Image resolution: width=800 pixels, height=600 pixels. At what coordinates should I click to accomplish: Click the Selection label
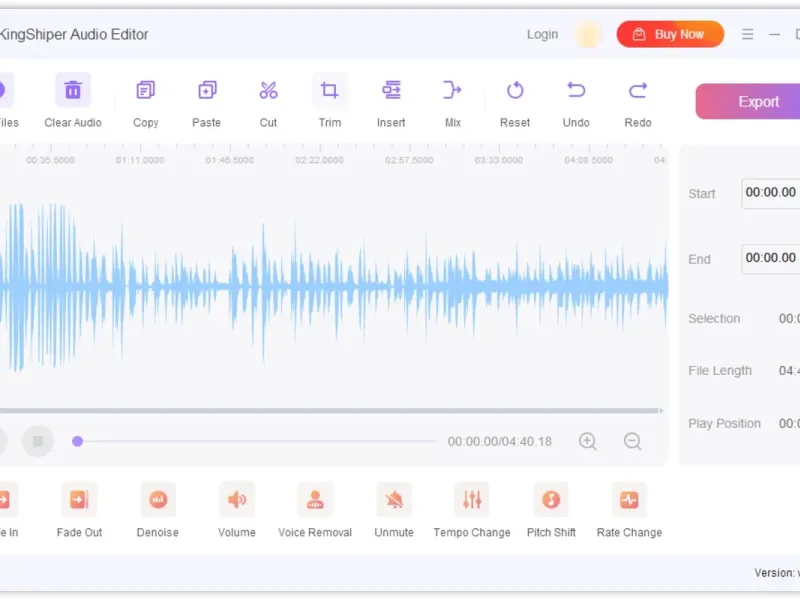714,318
